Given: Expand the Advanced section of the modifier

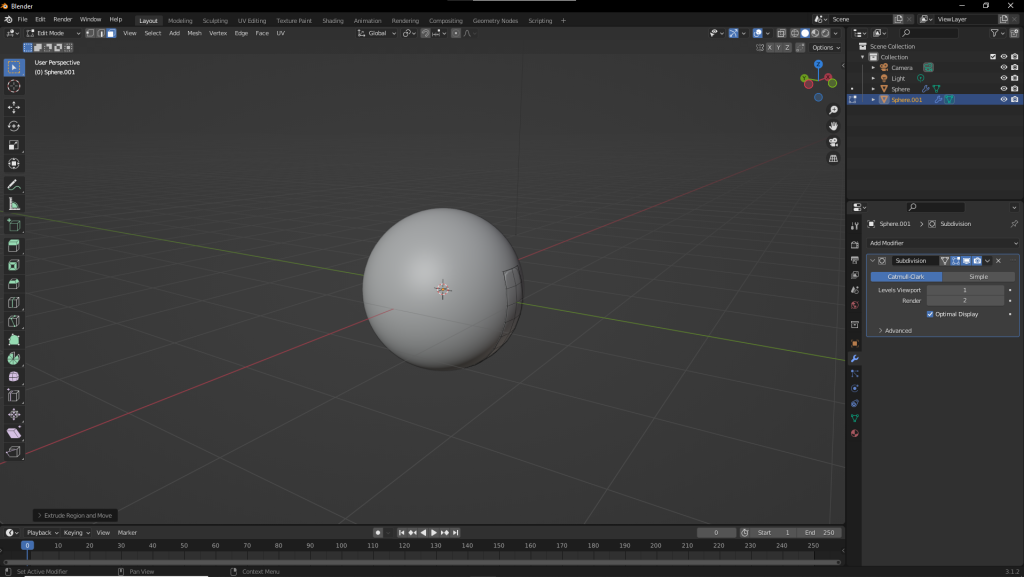Looking at the screenshot, I should tap(895, 330).
